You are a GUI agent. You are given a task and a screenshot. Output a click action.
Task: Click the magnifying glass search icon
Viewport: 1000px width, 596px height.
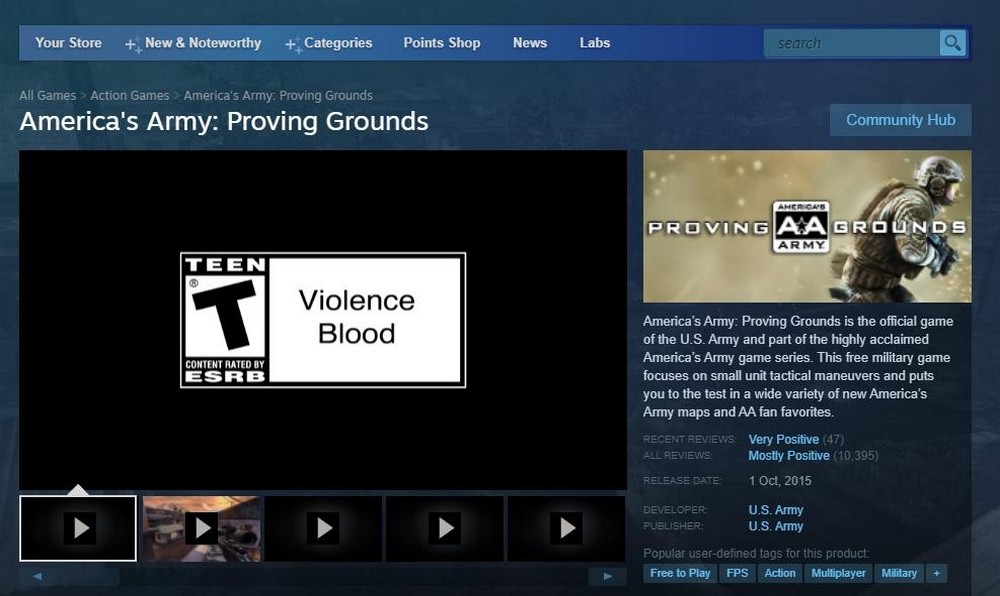coord(952,43)
